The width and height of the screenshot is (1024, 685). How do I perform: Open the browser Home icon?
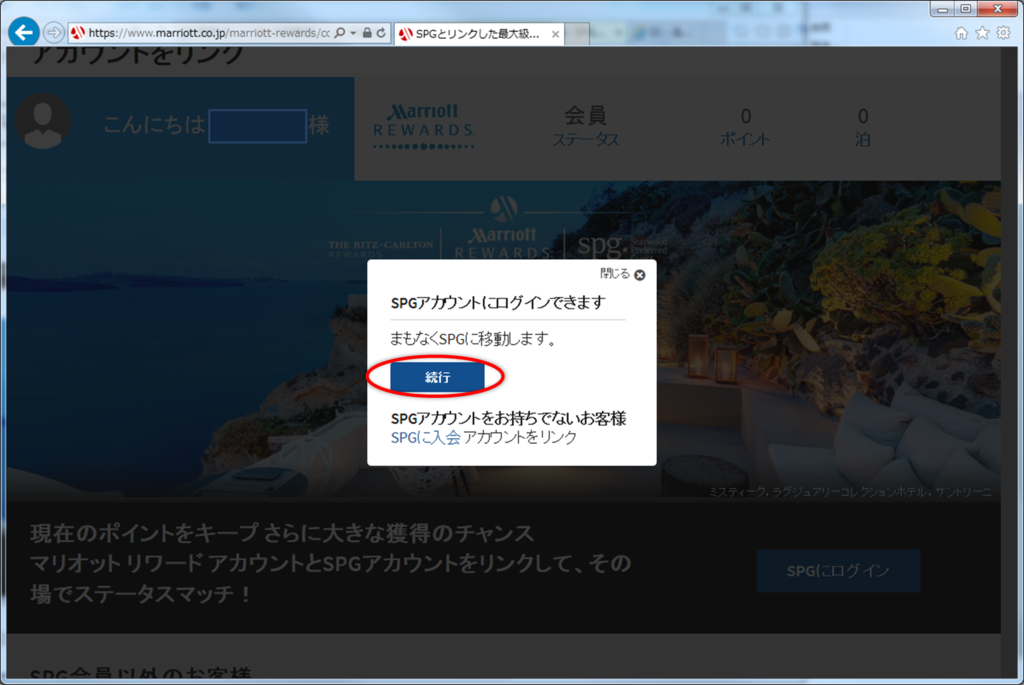(x=961, y=33)
